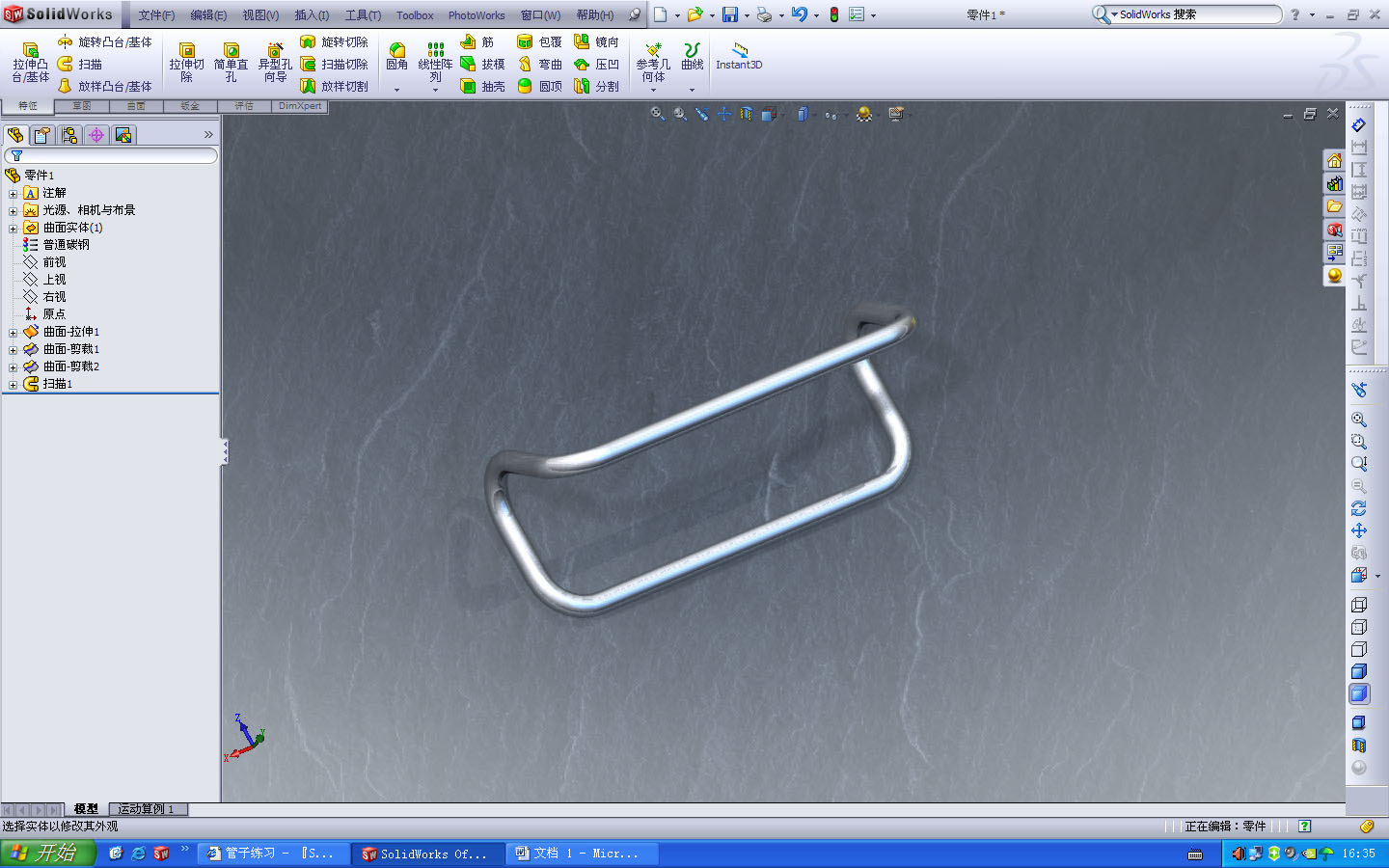1389x868 pixels.
Task: Click the 拉伸凸台/基体 extrude boss tool
Action: click(30, 63)
